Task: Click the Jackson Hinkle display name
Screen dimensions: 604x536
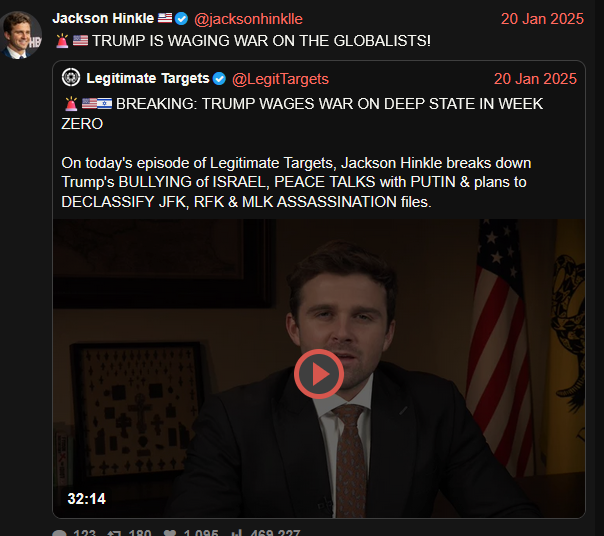Action: point(103,18)
